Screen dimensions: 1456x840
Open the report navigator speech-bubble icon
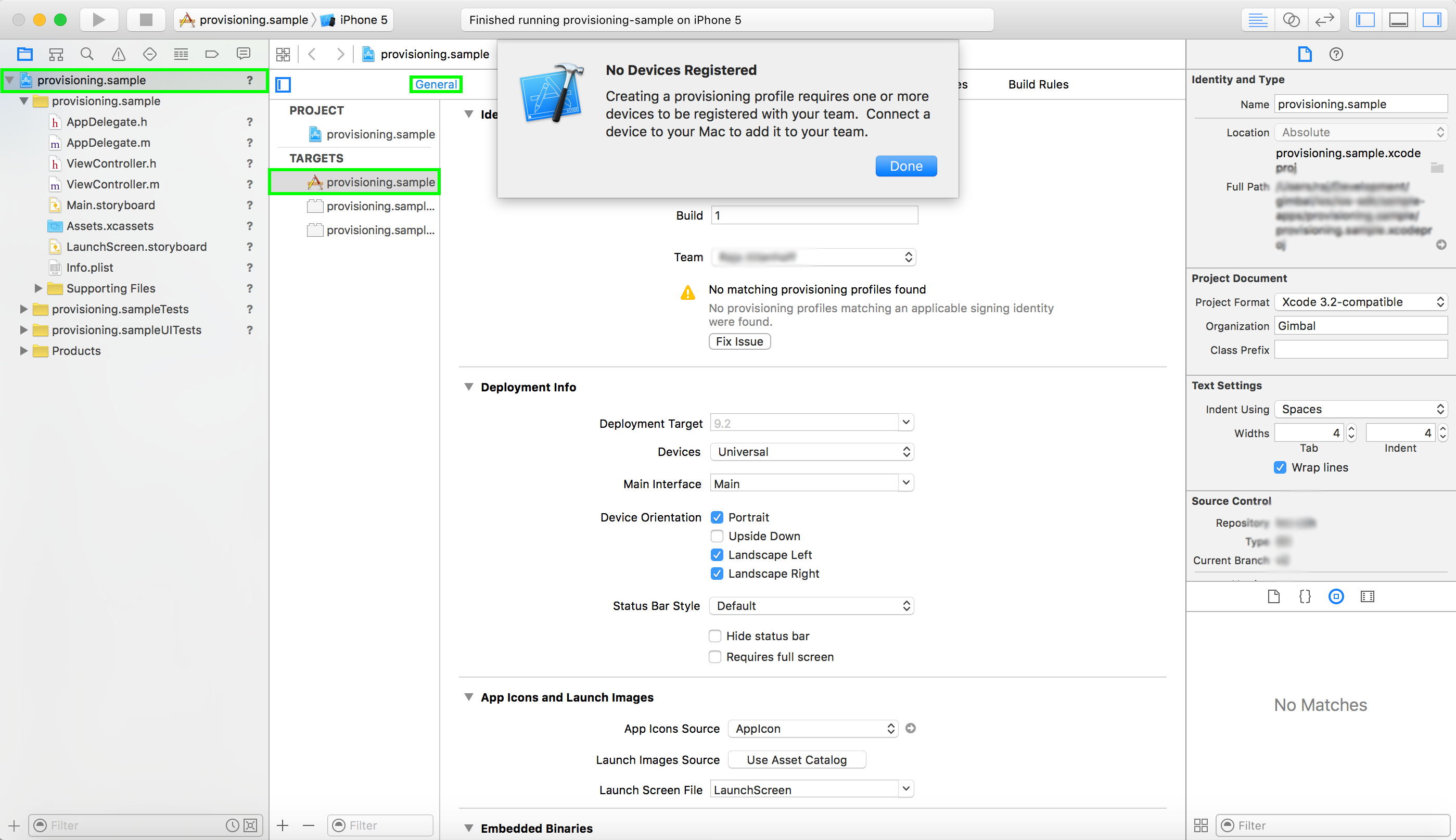pos(244,54)
